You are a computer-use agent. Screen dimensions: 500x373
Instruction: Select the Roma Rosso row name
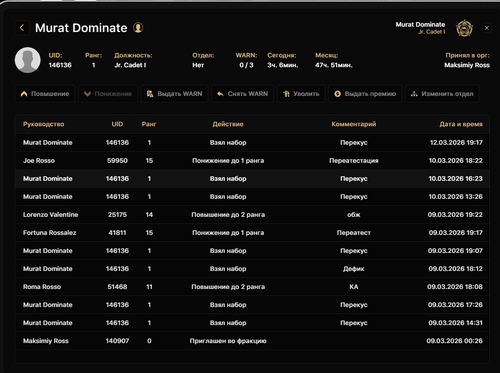[x=42, y=287]
